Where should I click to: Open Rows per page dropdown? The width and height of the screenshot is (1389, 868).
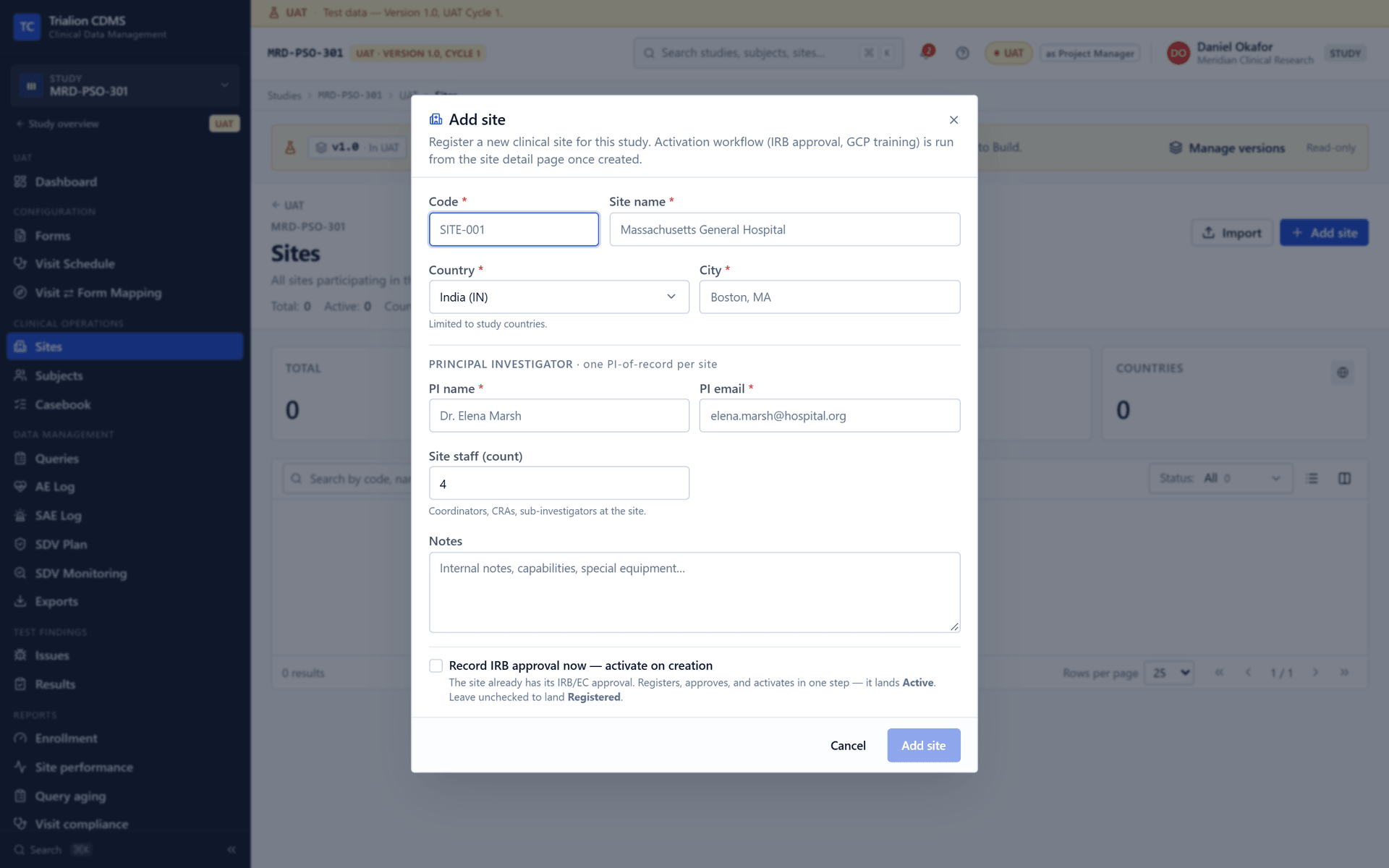tap(1168, 673)
